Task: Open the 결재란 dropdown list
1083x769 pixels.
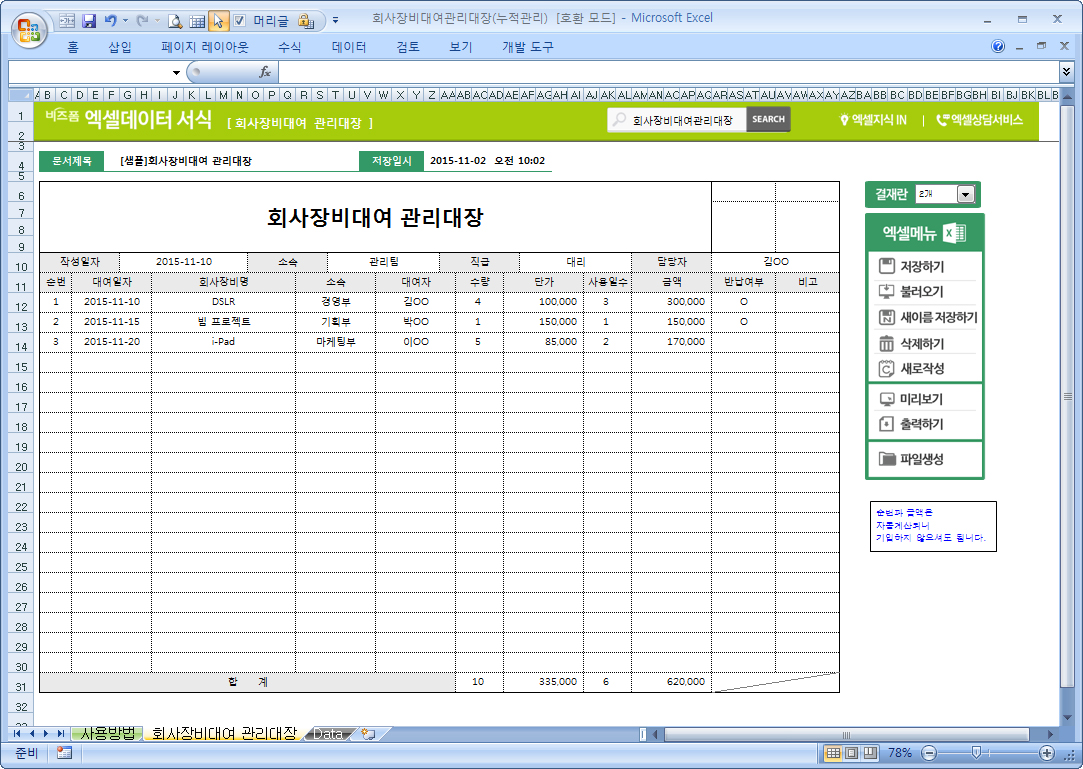Action: [x=965, y=195]
